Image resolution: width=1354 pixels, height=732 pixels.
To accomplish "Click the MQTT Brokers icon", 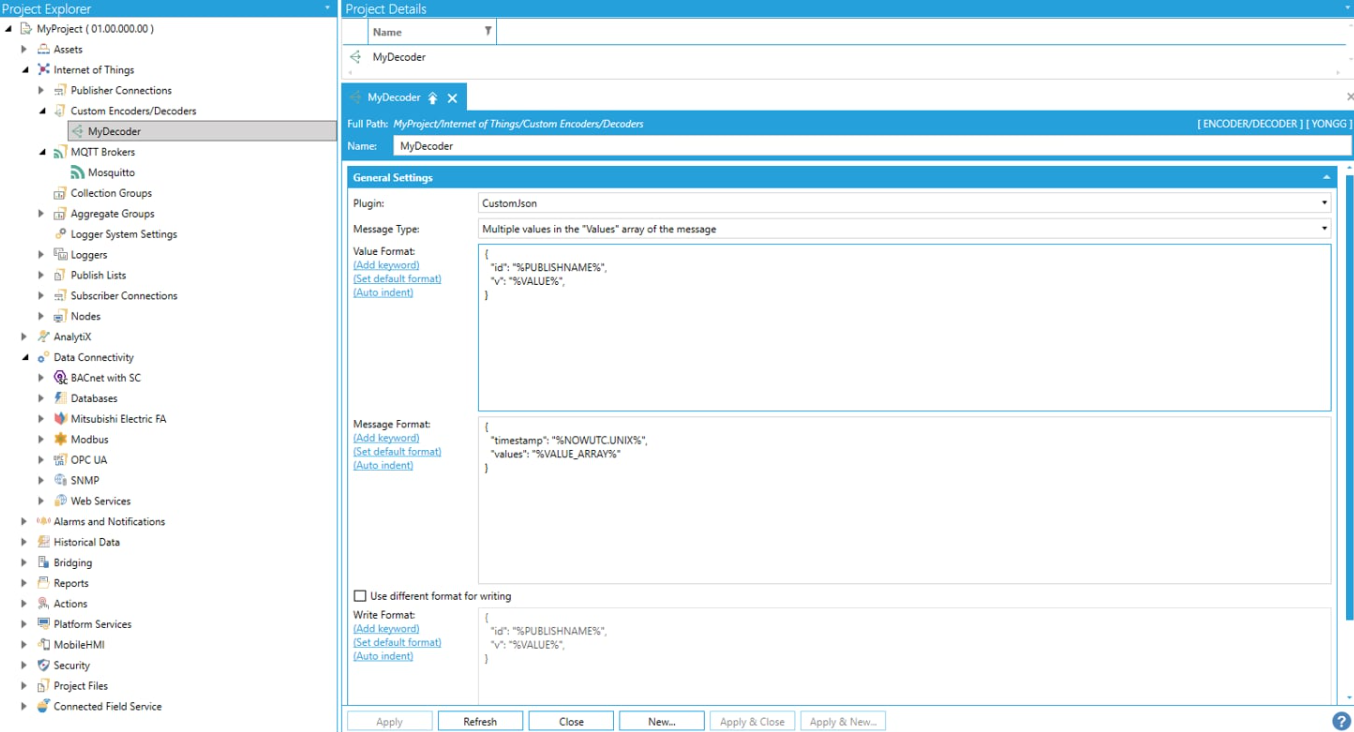I will pyautogui.click(x=60, y=152).
